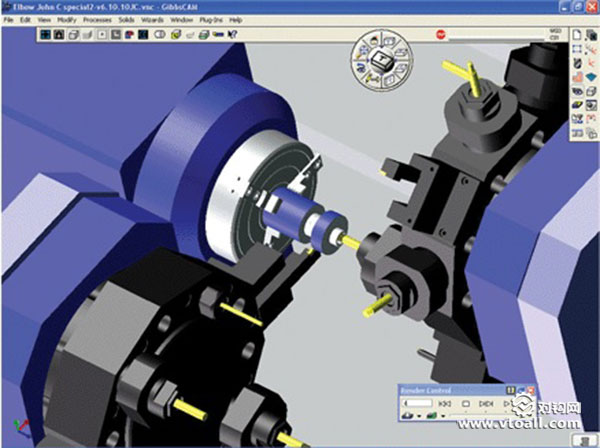Click the first teal square toolbar icon
Image resolution: width=600 pixels, height=448 pixels.
[46, 35]
